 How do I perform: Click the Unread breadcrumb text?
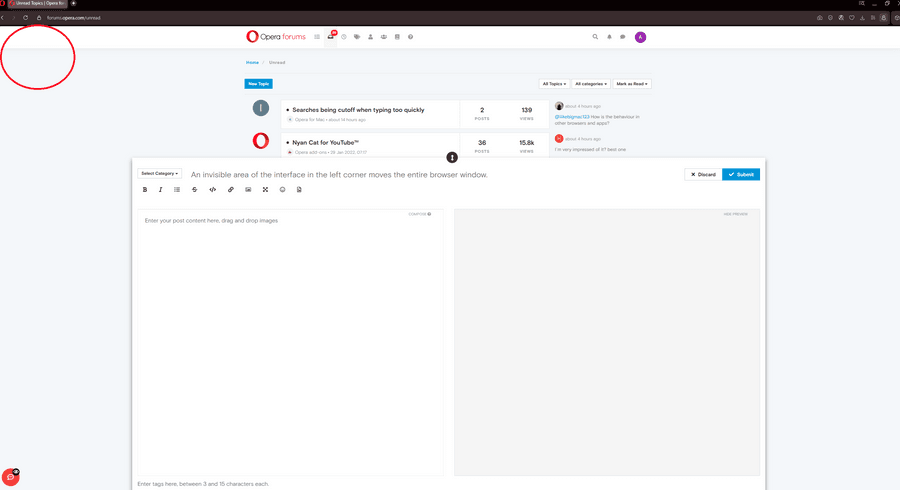[x=277, y=63]
